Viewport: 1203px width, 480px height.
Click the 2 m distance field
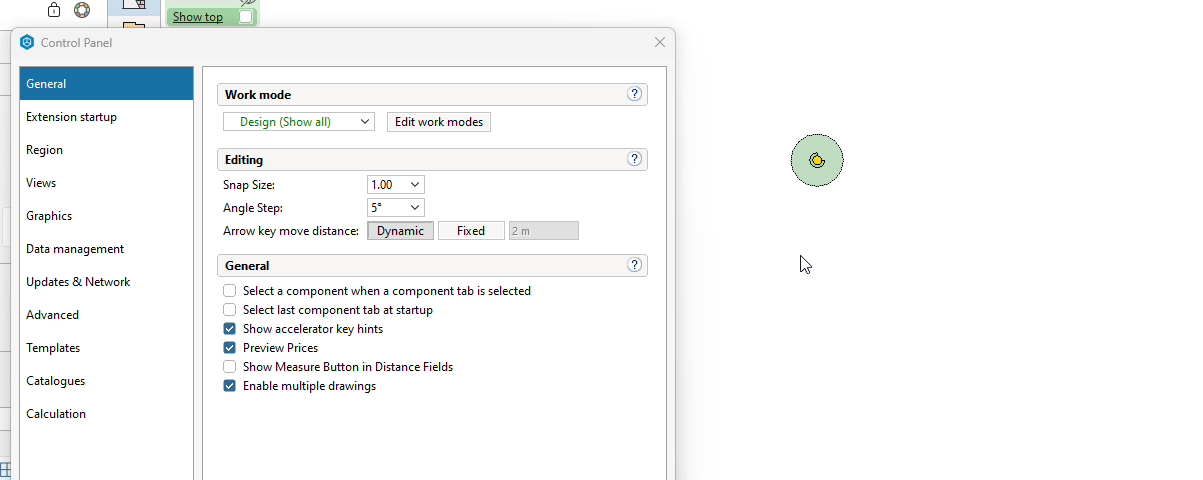click(x=544, y=231)
